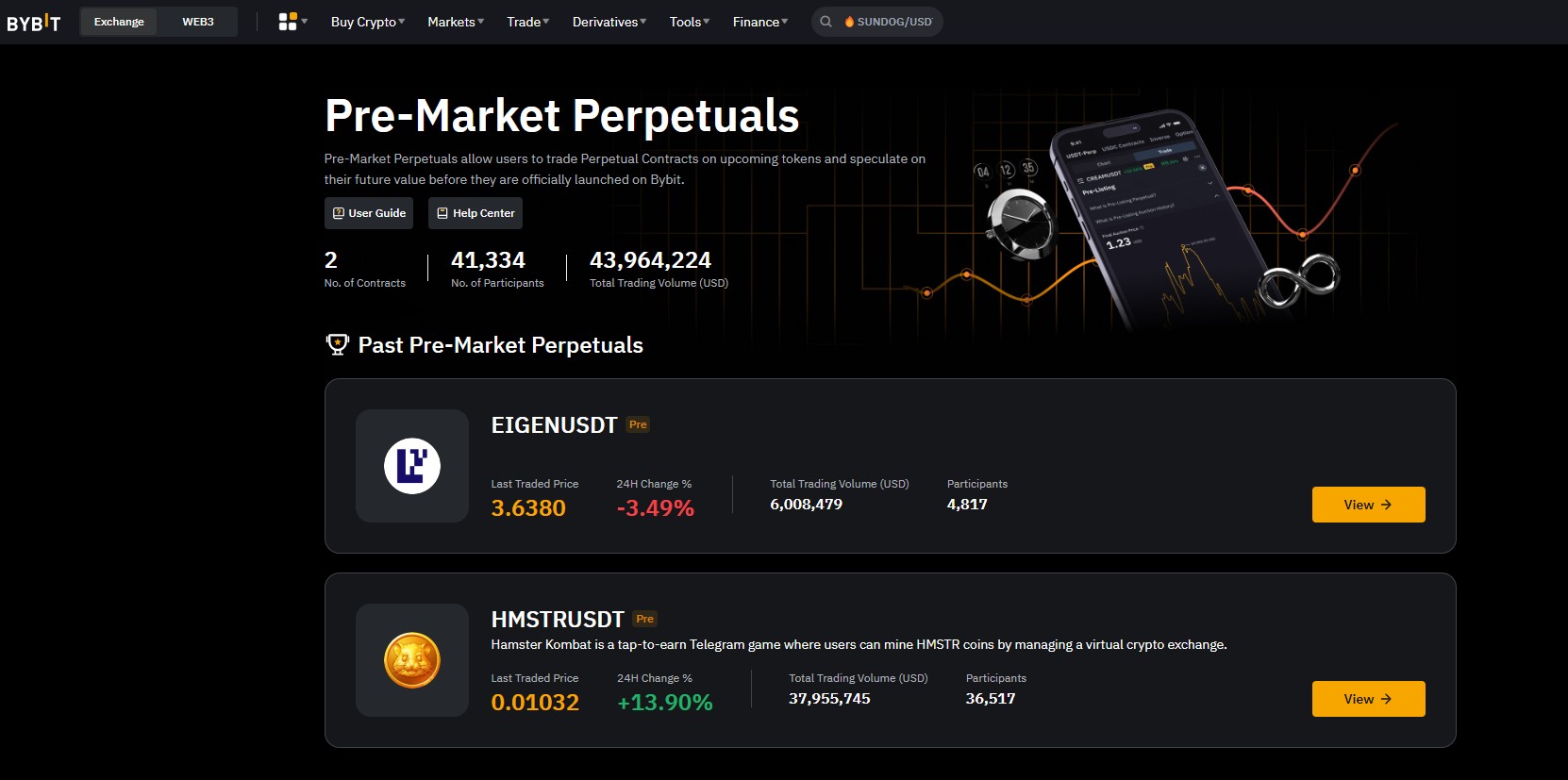Image resolution: width=1568 pixels, height=780 pixels.
Task: Open the Derivatives dropdown menu
Action: pyautogui.click(x=609, y=22)
